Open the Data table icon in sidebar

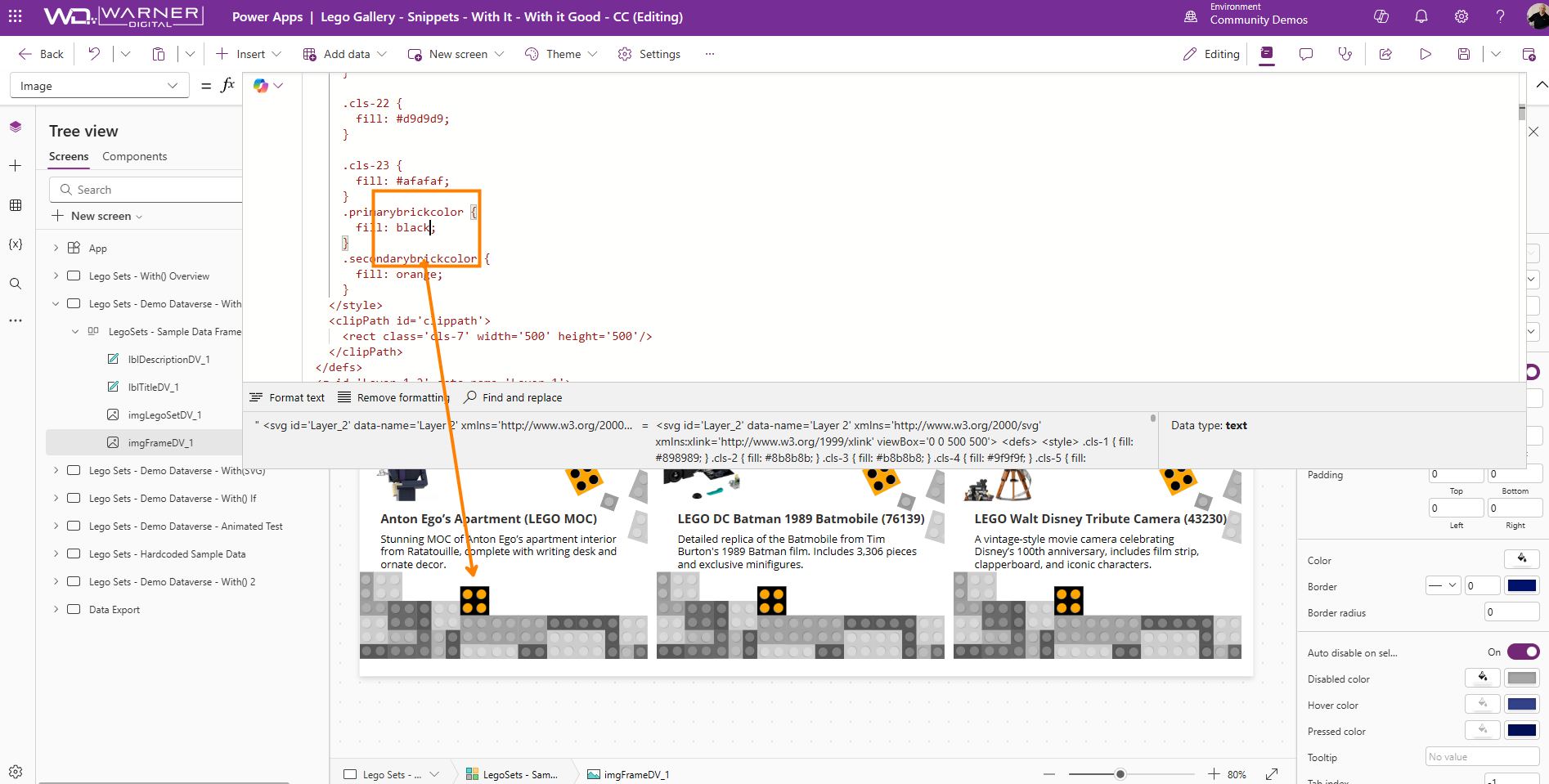(x=16, y=205)
